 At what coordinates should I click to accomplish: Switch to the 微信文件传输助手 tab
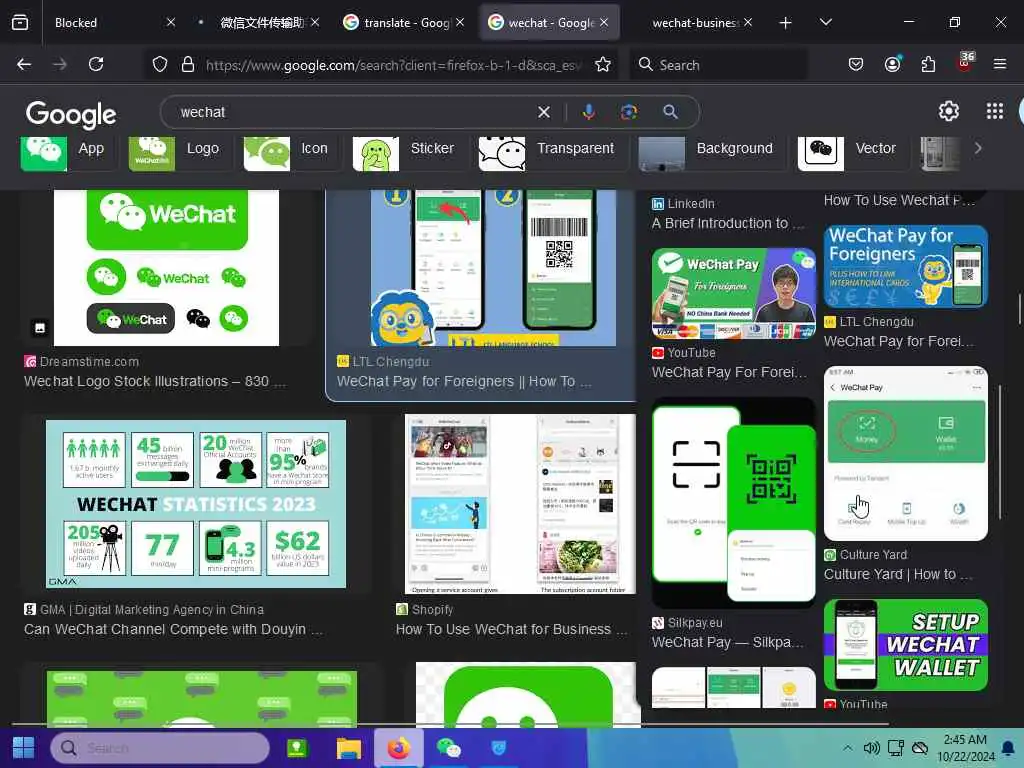click(x=261, y=23)
